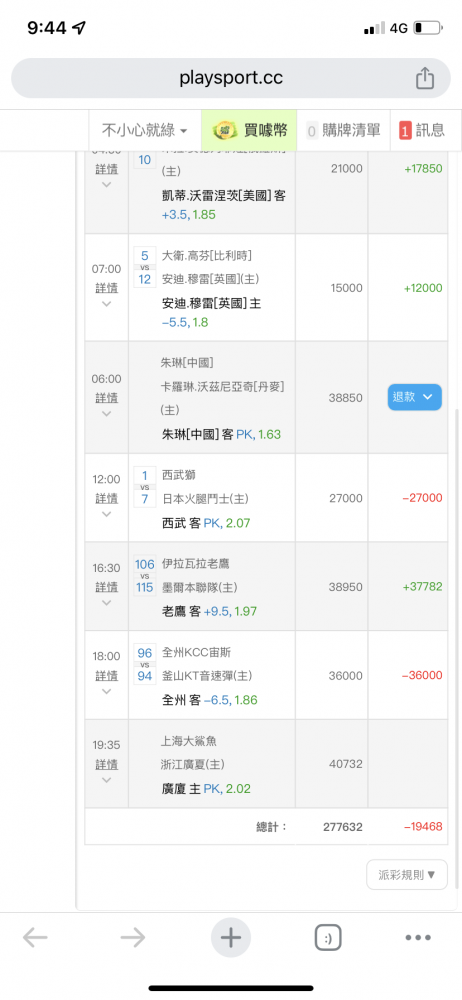Open a new tab with plus icon
The width and height of the screenshot is (462, 1000).
[x=230, y=938]
